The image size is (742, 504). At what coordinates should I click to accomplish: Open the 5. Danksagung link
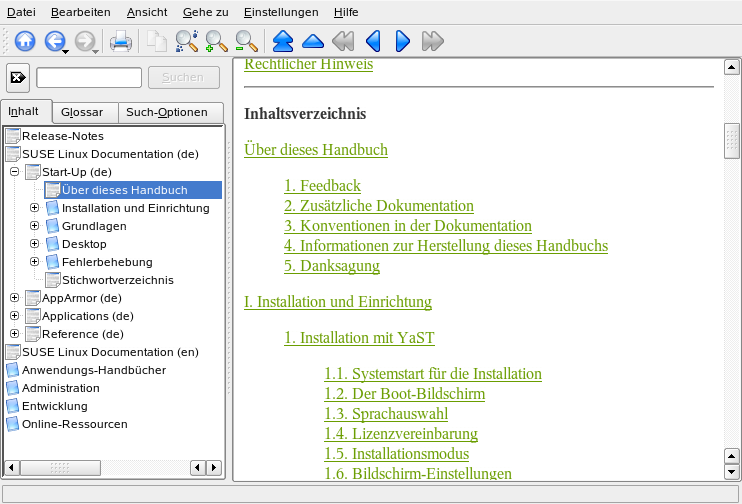point(332,266)
